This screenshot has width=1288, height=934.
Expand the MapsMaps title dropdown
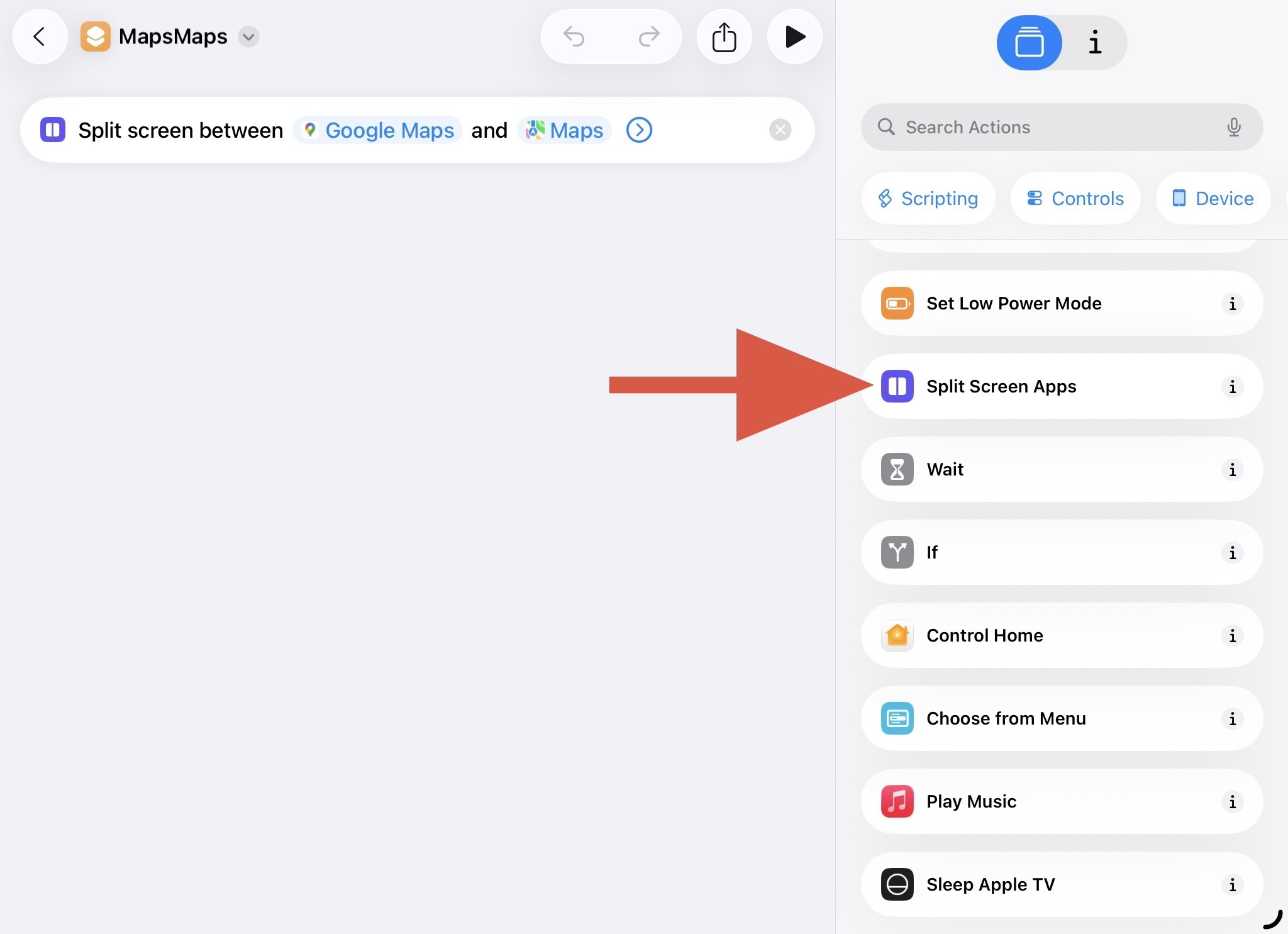click(249, 36)
